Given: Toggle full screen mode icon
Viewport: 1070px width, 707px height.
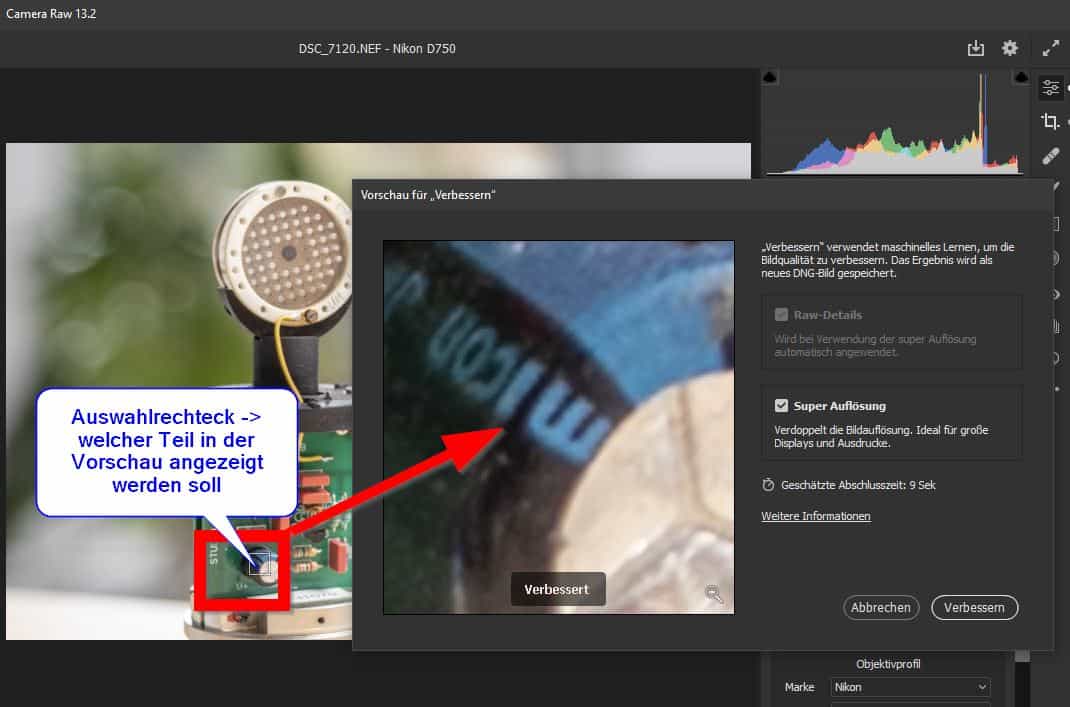Looking at the screenshot, I should tap(1050, 48).
